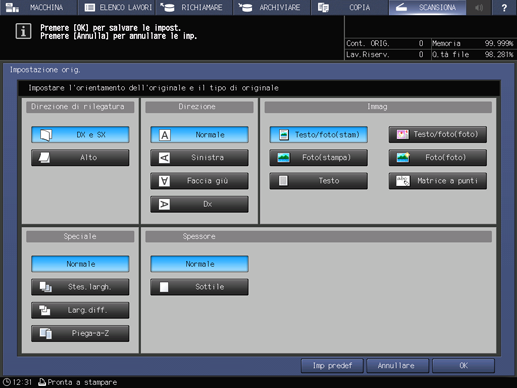Click the Cont. ORIG. counter
This screenshot has height=388, width=517.
[385, 43]
